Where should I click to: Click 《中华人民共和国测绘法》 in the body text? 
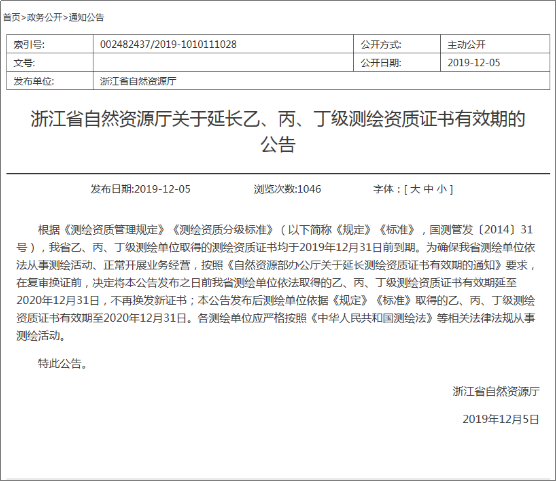pyautogui.click(x=372, y=318)
